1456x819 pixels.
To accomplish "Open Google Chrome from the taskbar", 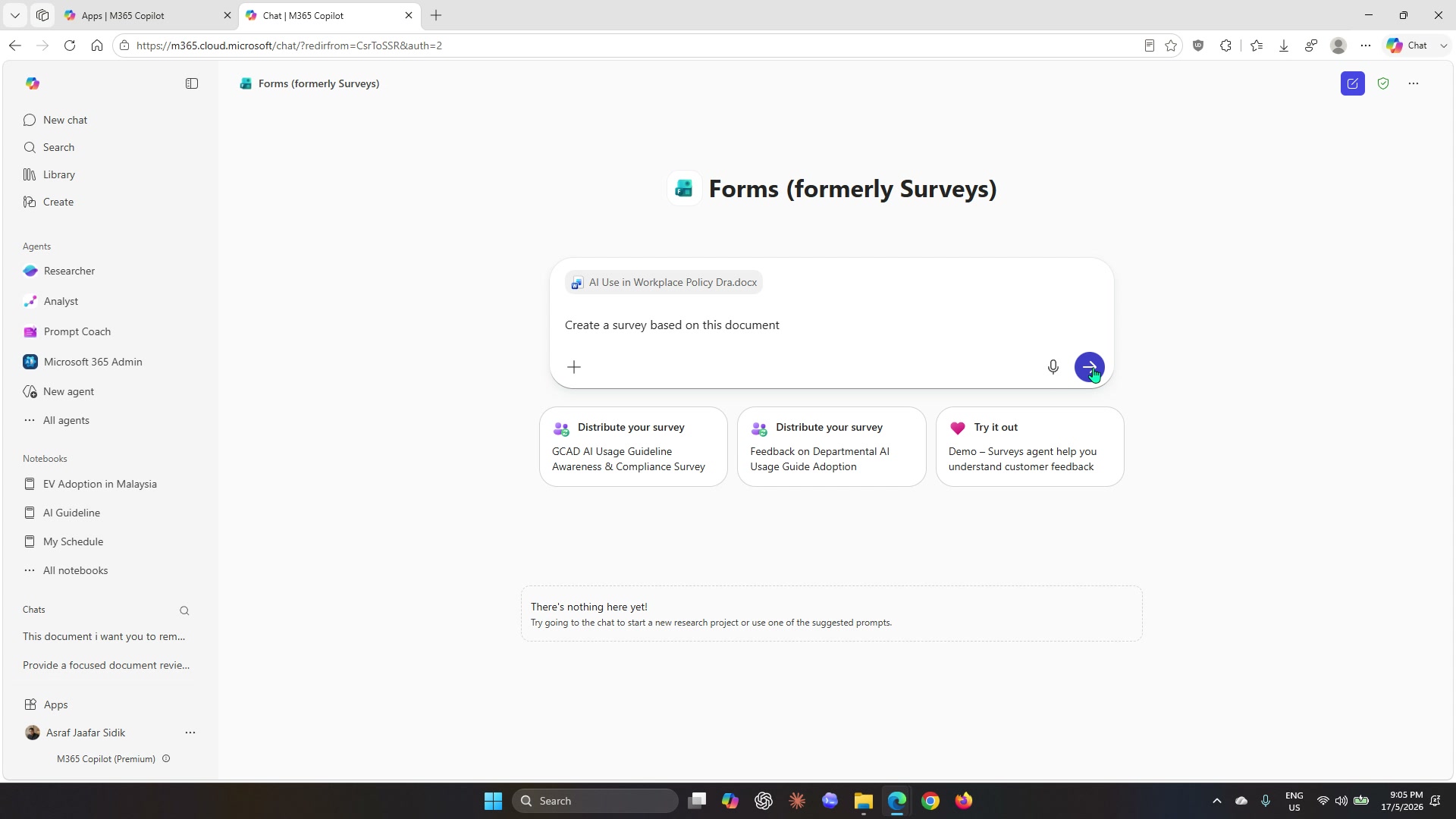I will point(930,801).
